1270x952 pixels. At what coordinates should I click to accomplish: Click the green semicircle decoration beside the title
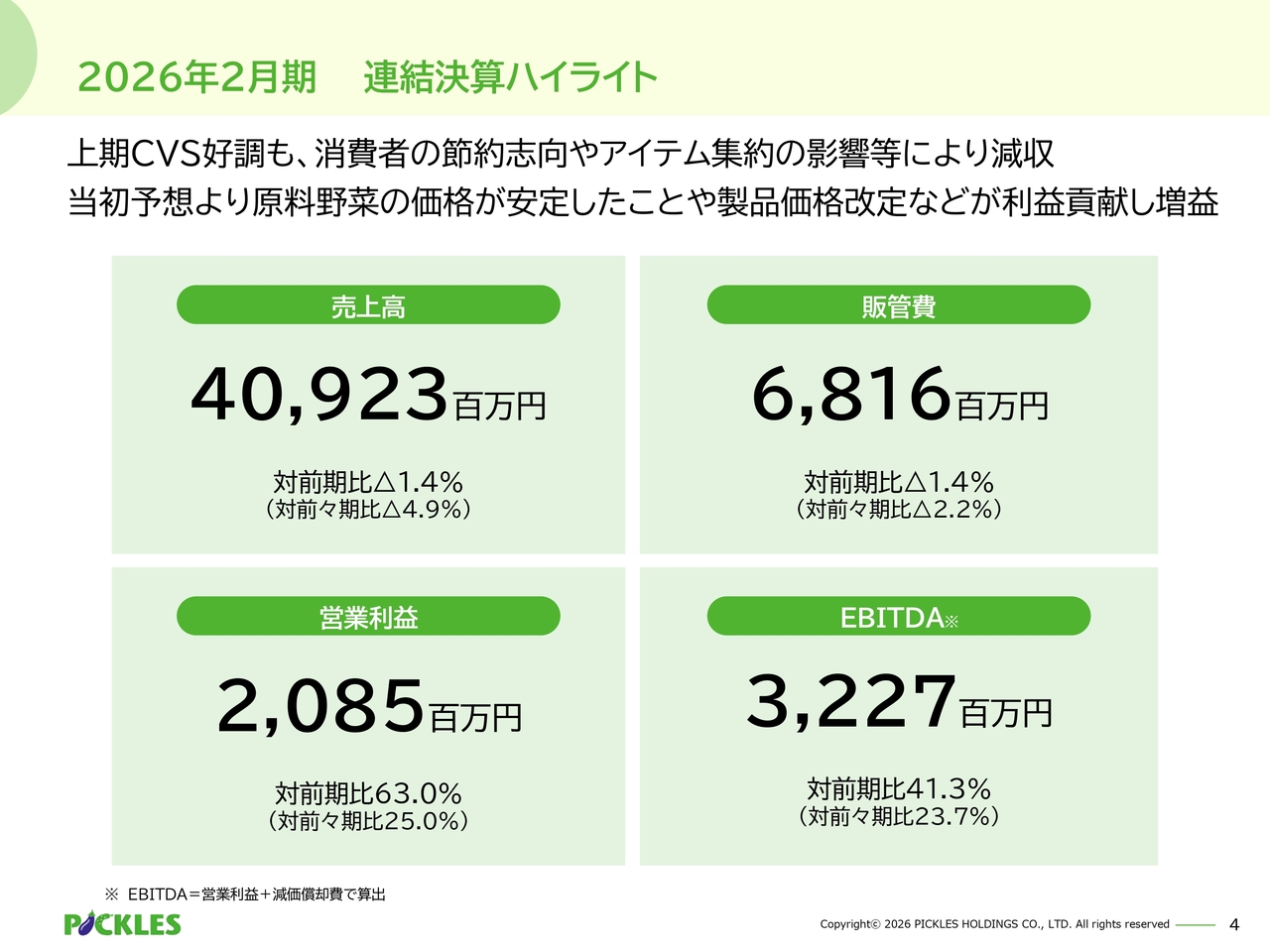[x=16, y=56]
